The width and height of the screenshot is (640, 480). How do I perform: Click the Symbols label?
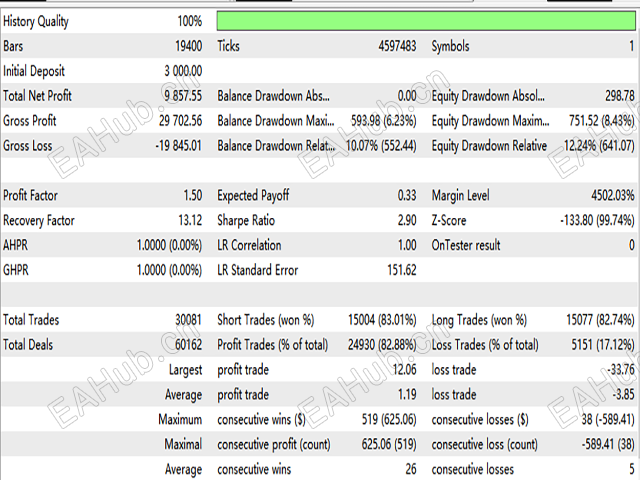pos(450,46)
